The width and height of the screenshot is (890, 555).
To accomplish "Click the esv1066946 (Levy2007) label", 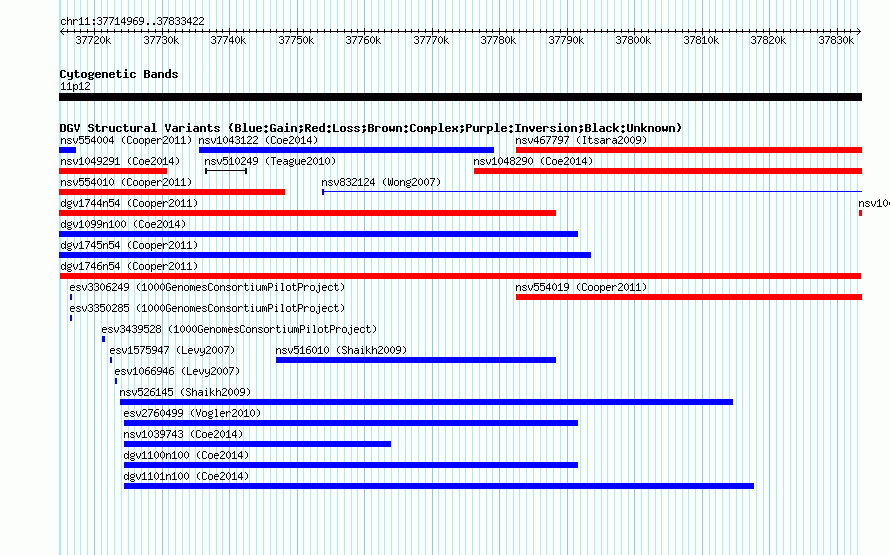I will pyautogui.click(x=177, y=371).
